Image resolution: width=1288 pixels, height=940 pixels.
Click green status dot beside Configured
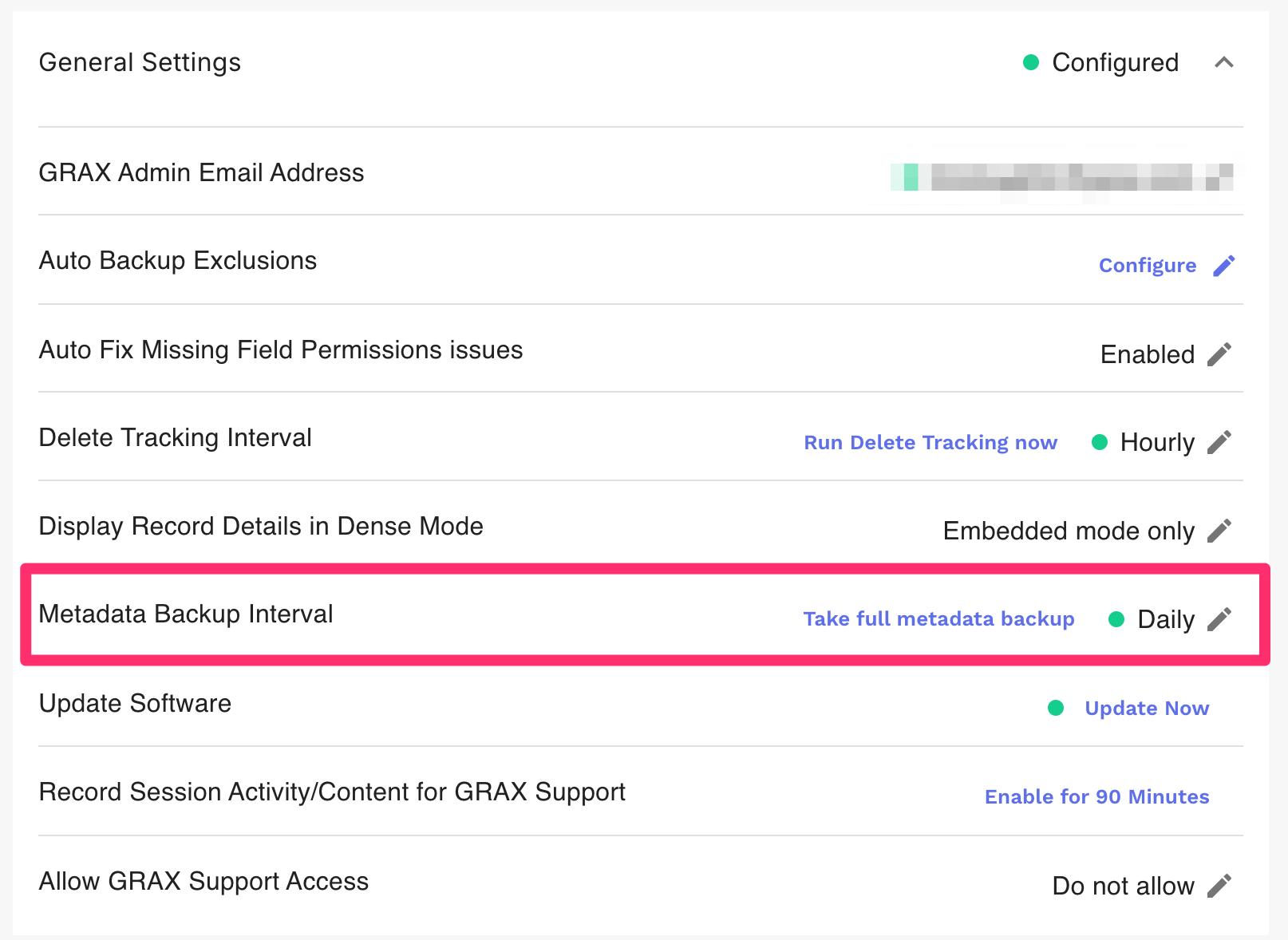(1031, 62)
